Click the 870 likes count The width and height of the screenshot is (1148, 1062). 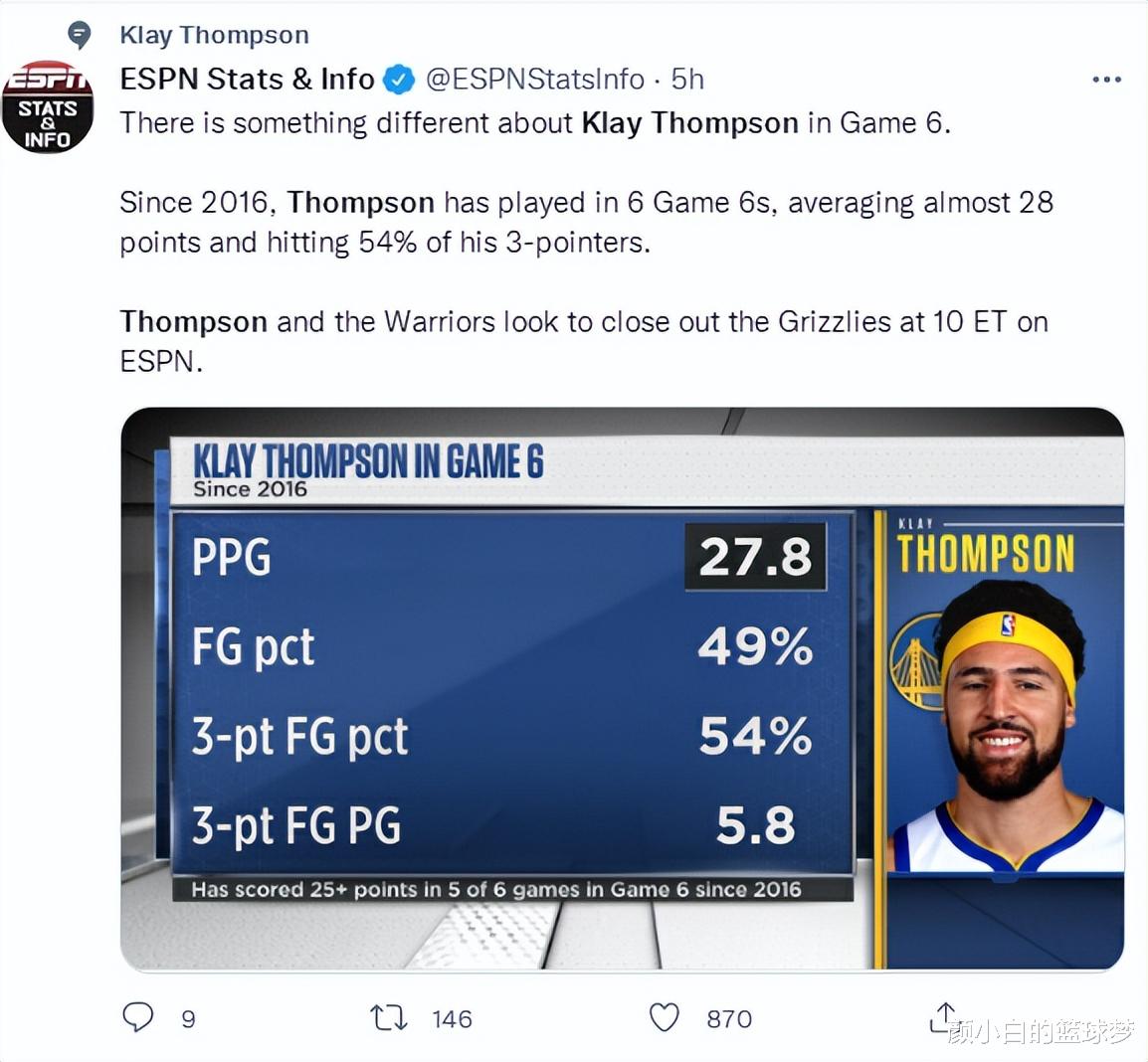click(729, 1019)
